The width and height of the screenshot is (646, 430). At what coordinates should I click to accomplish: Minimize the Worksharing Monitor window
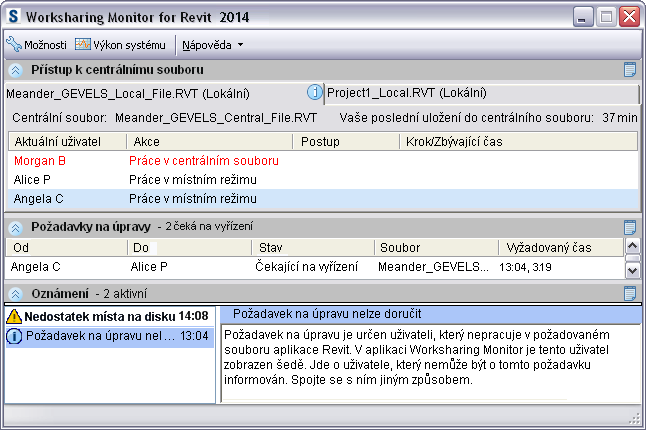pos(583,17)
